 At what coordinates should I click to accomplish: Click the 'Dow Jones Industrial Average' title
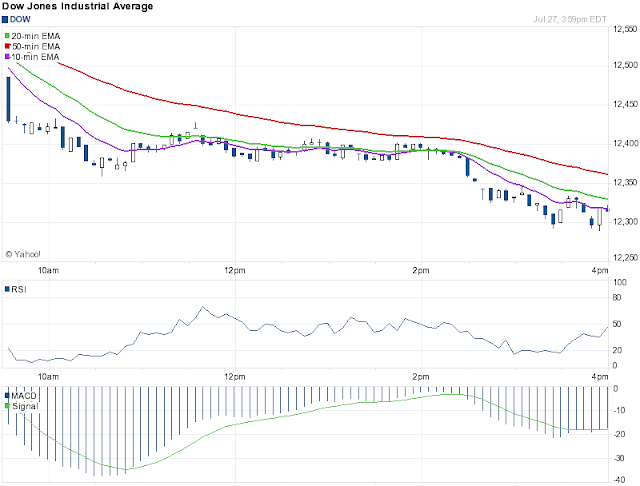pyautogui.click(x=78, y=6)
